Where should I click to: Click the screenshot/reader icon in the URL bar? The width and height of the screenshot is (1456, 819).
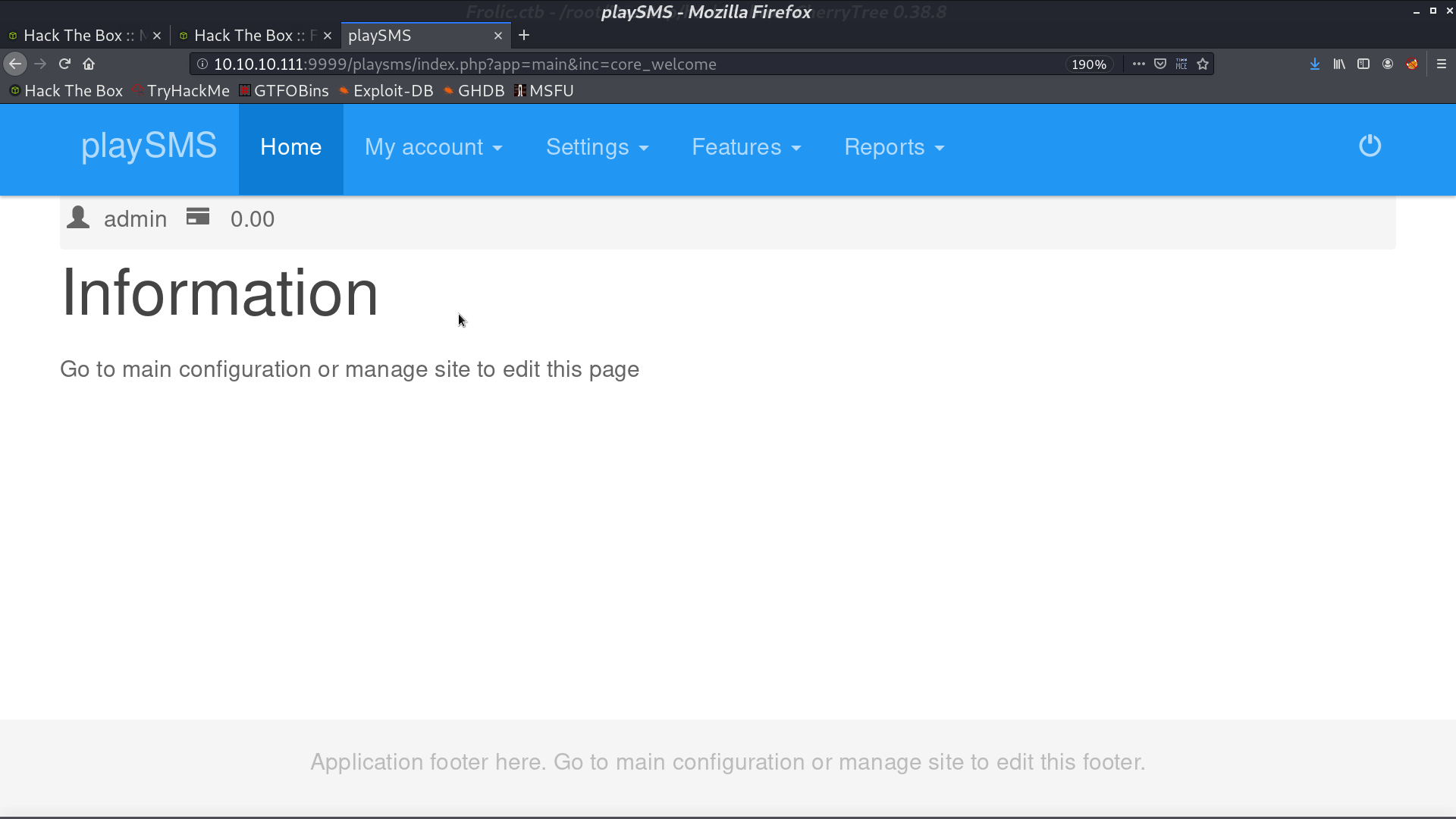tap(1181, 64)
